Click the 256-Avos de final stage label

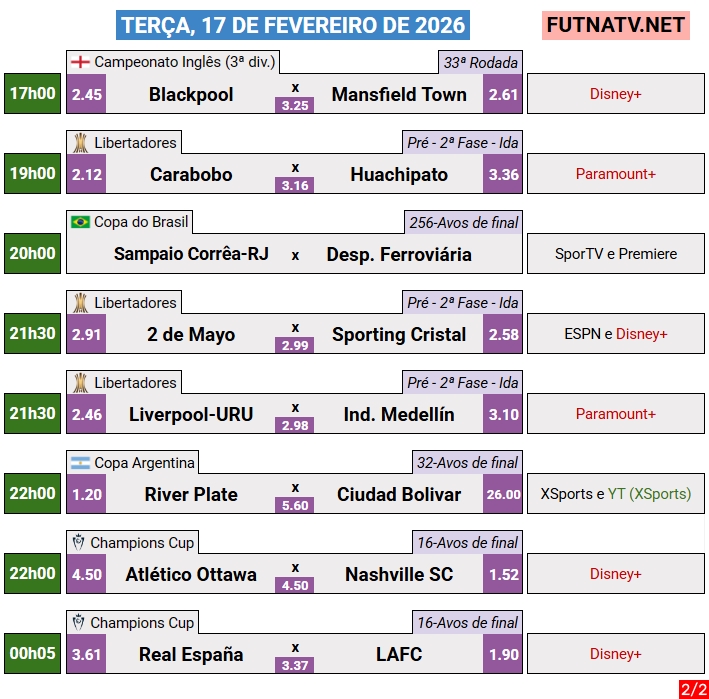coord(463,223)
